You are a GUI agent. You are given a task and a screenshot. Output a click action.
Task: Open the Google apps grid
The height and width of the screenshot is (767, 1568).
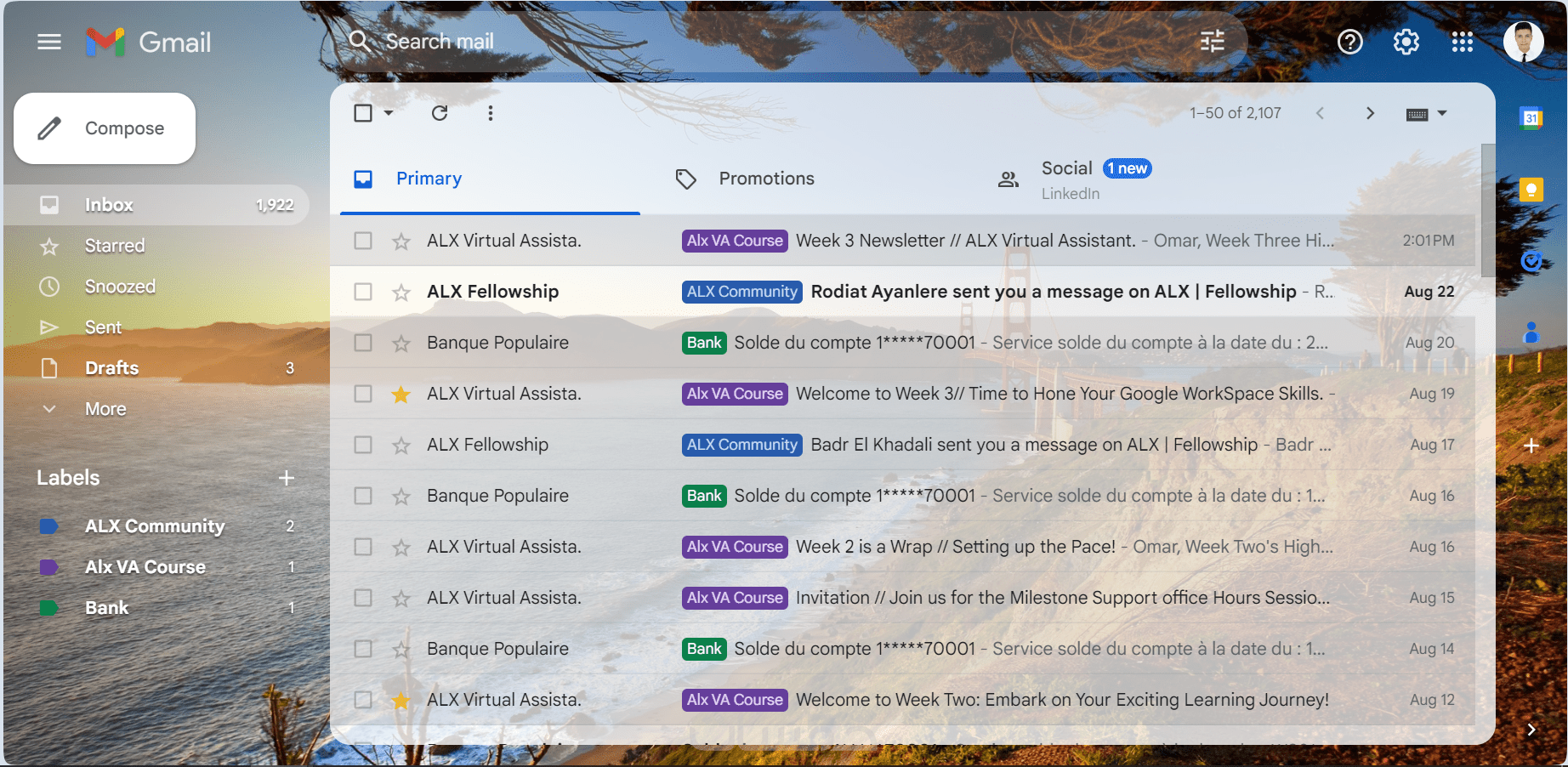pos(1463,42)
